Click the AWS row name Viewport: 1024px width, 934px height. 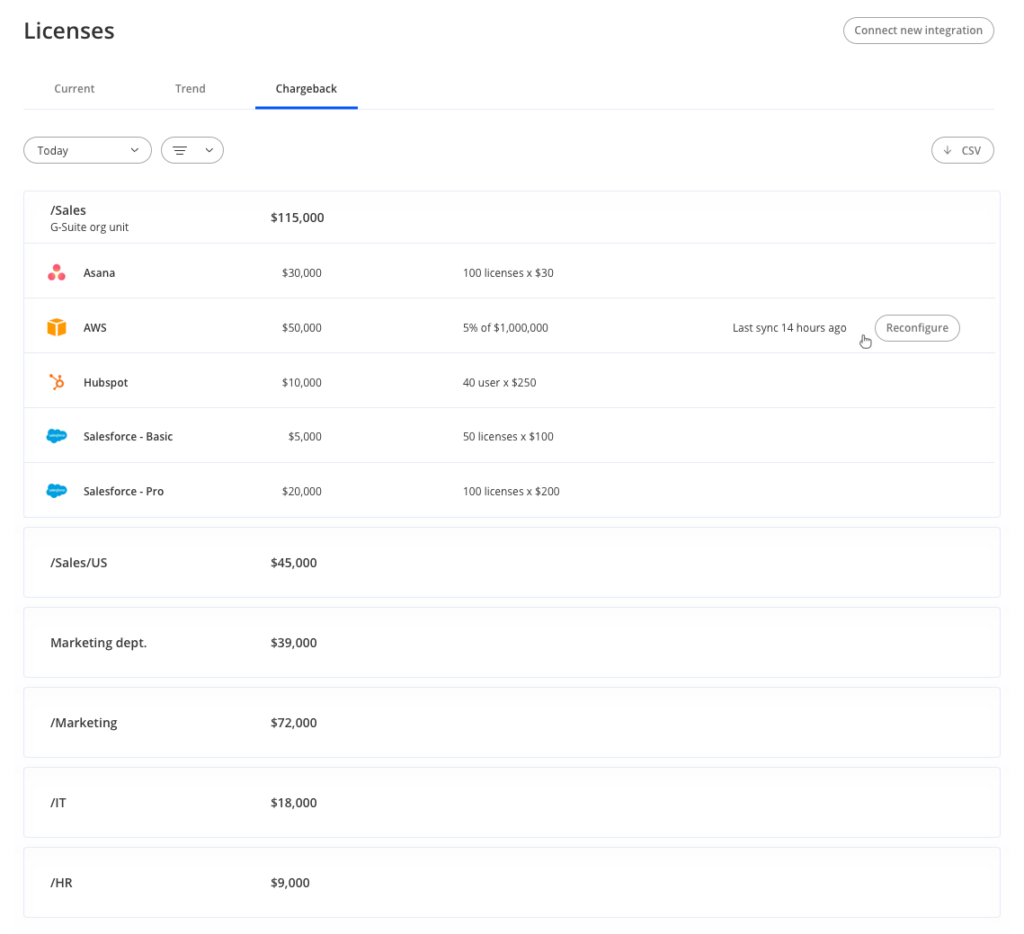coord(95,328)
